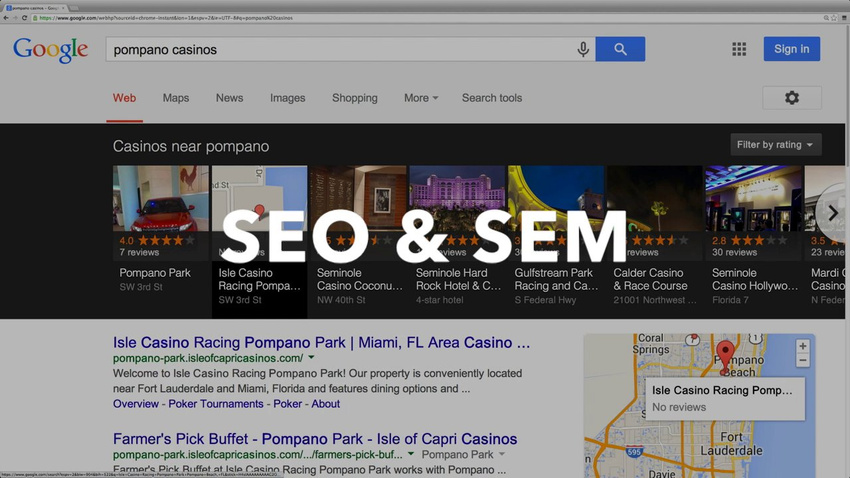Viewport: 850px width, 478px height.
Task: Zoom in on the map with plus
Action: coord(803,346)
